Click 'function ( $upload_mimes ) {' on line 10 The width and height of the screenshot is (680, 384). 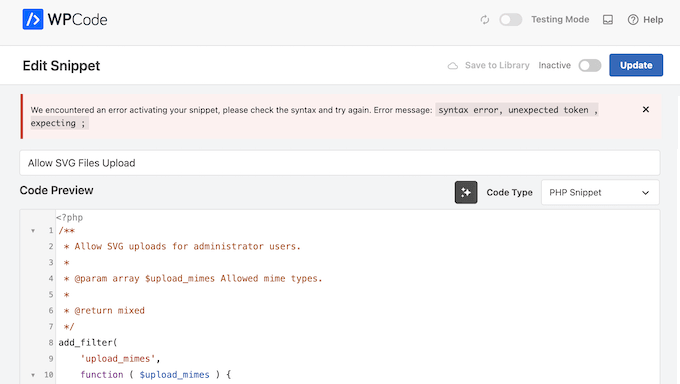156,375
